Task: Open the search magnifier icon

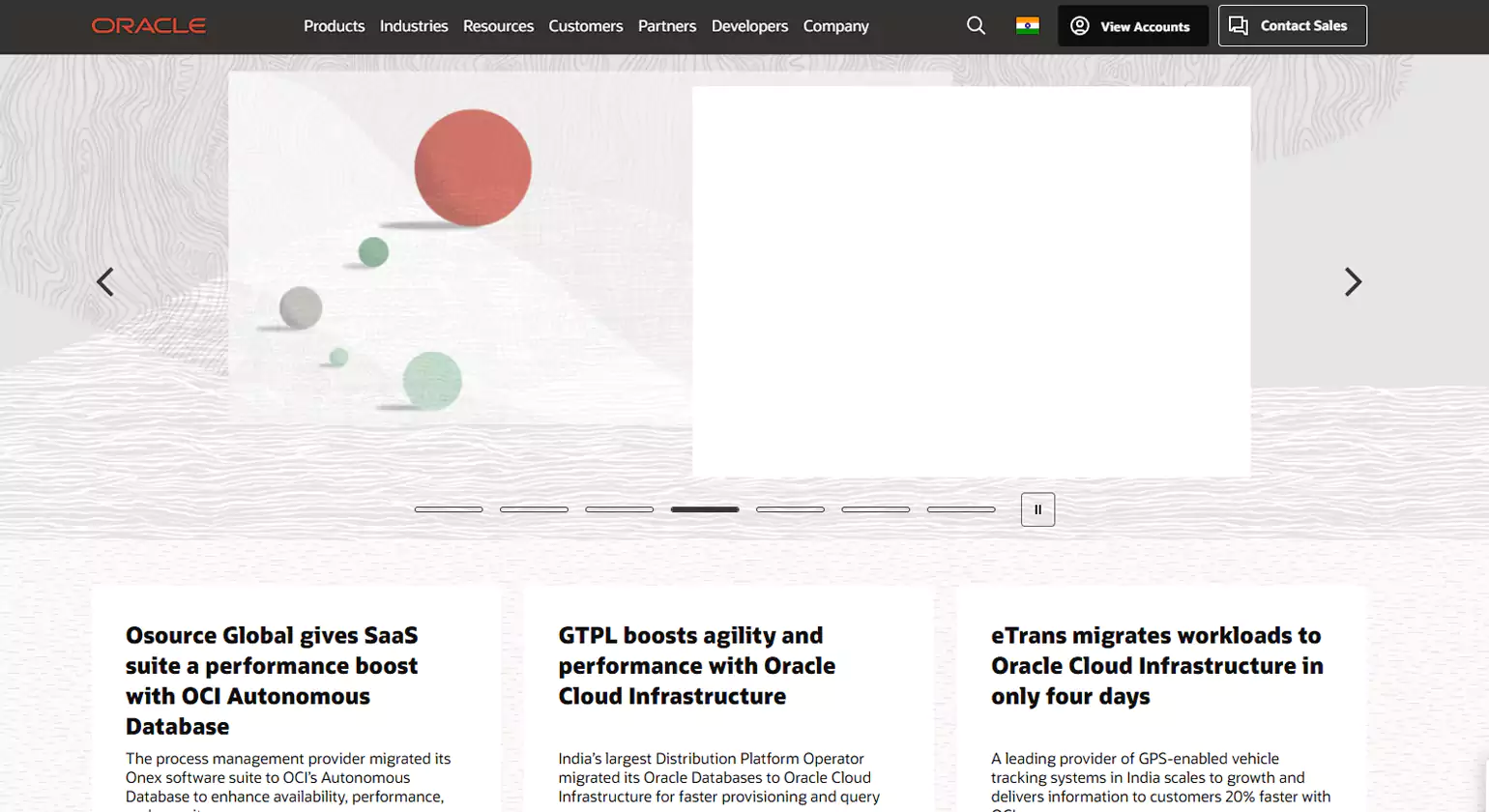Action: (976, 26)
